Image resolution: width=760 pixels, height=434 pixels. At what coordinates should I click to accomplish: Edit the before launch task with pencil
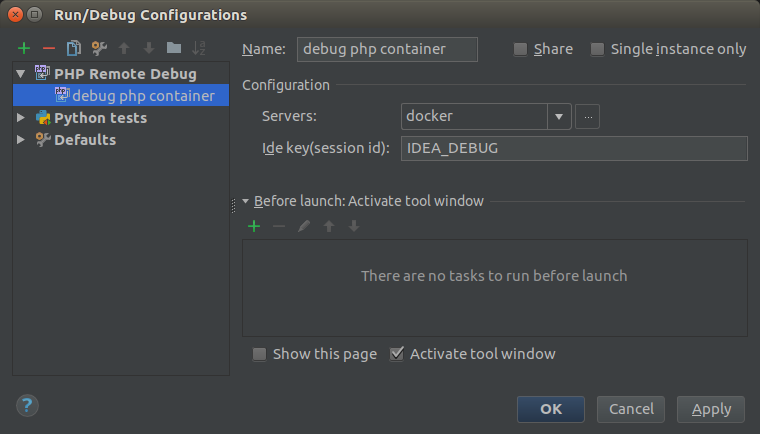304,226
